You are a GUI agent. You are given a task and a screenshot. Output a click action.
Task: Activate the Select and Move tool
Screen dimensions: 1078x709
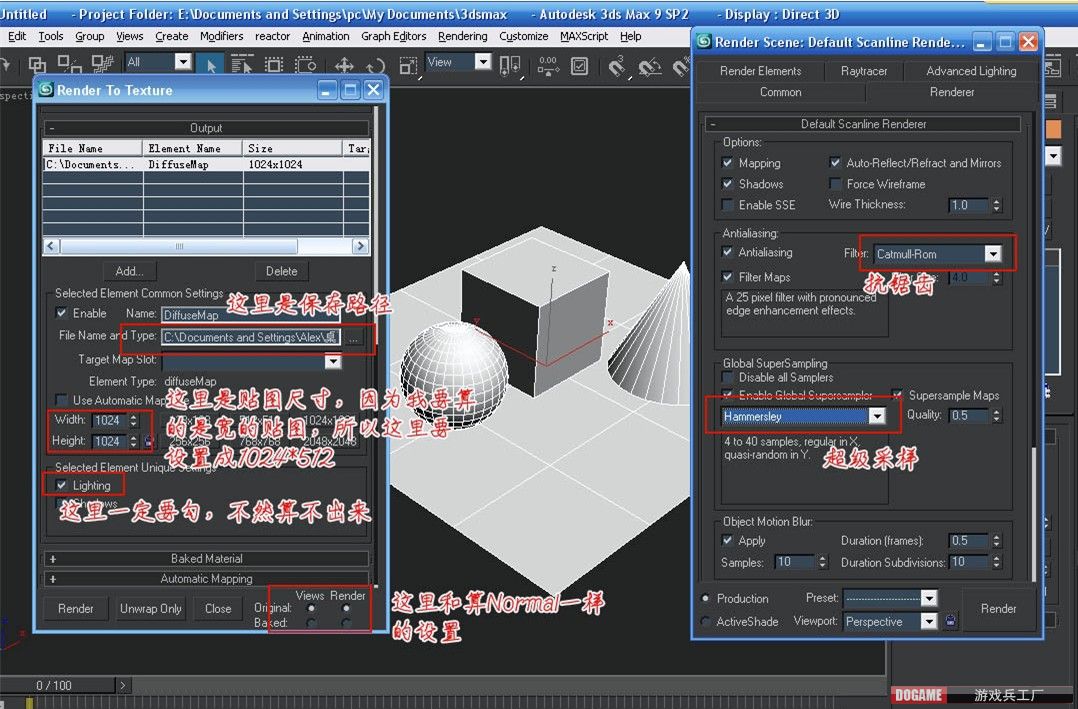pyautogui.click(x=344, y=65)
